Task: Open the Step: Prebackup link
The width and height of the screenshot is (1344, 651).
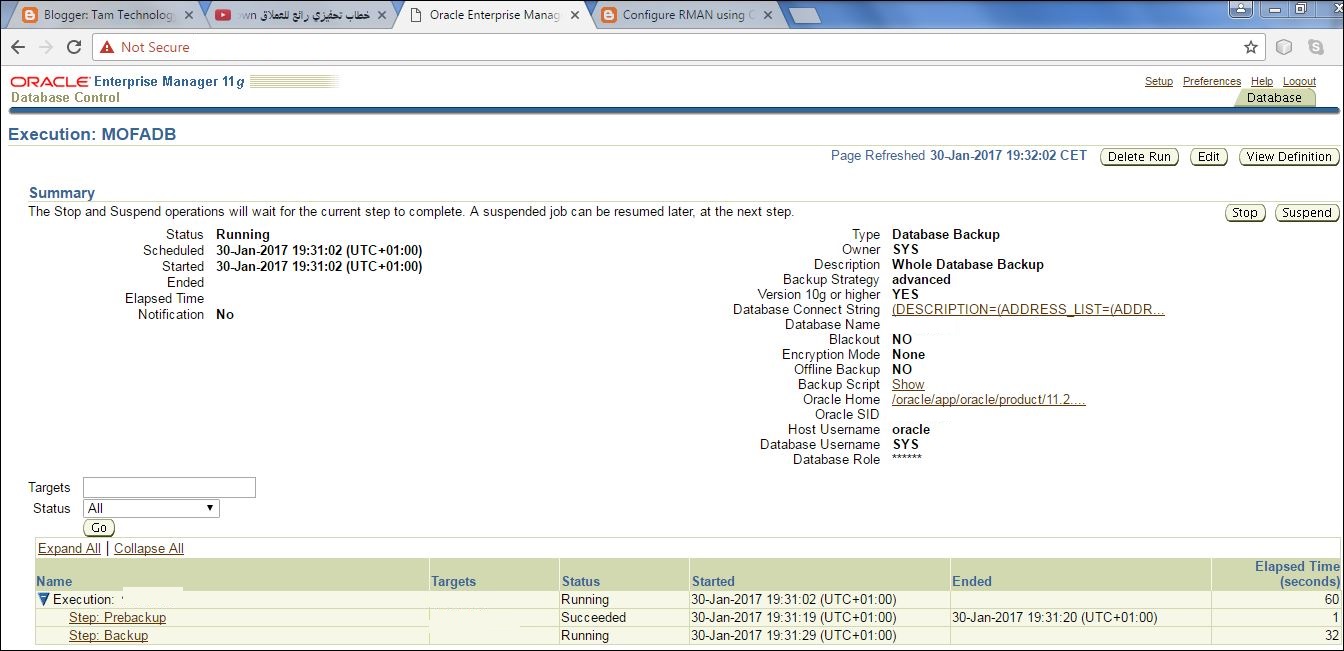Action: pyautogui.click(x=117, y=618)
